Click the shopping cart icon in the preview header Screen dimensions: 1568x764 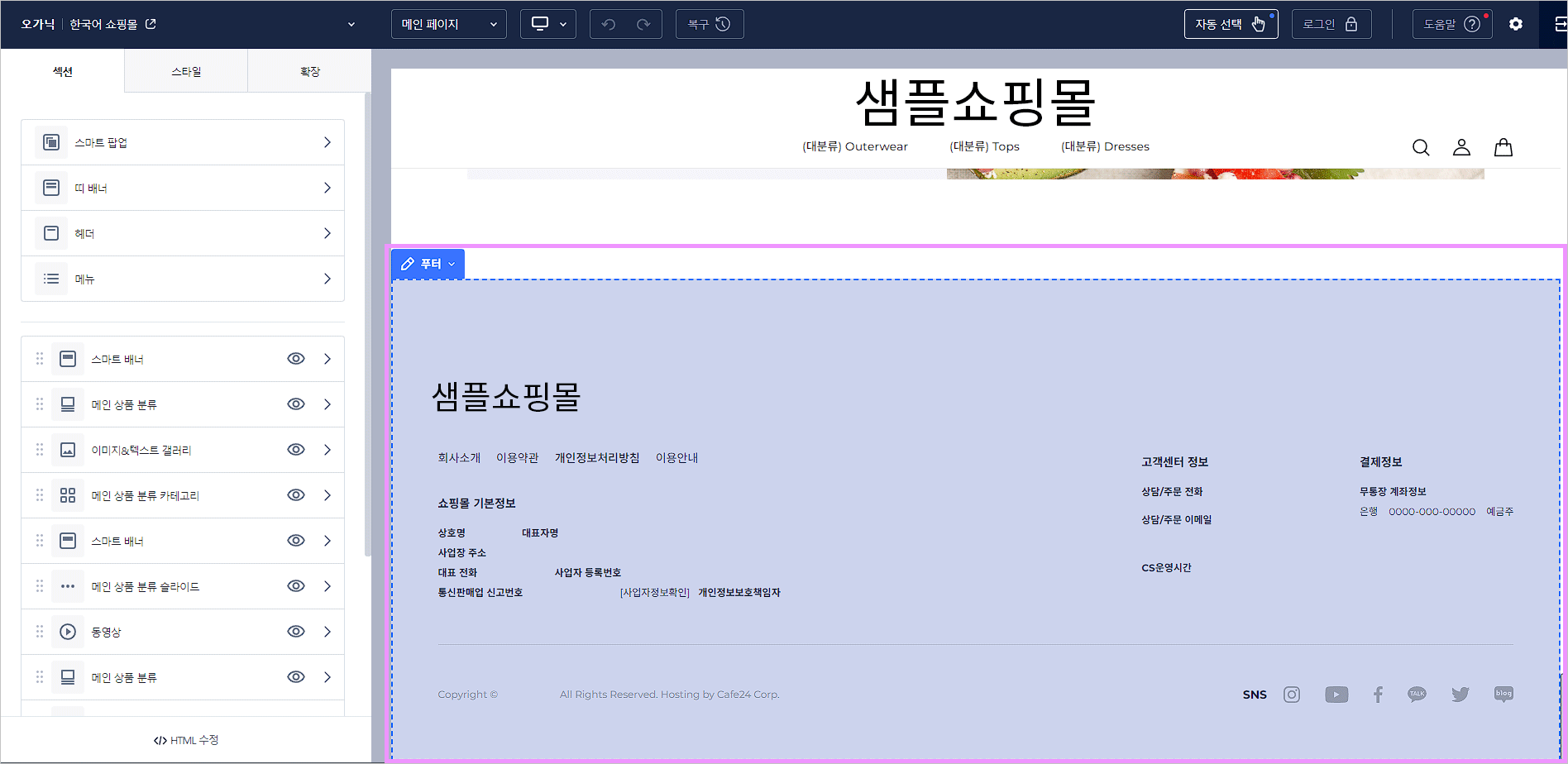[1503, 146]
